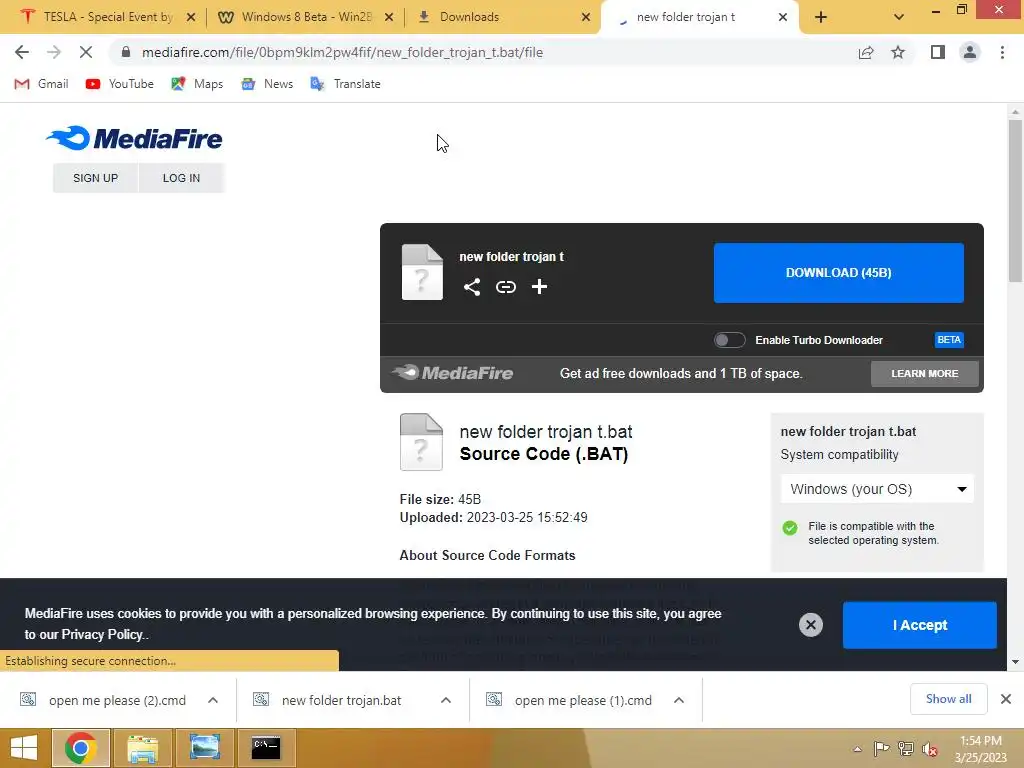
Task: Bookmark this page with the star icon
Action: (x=898, y=52)
